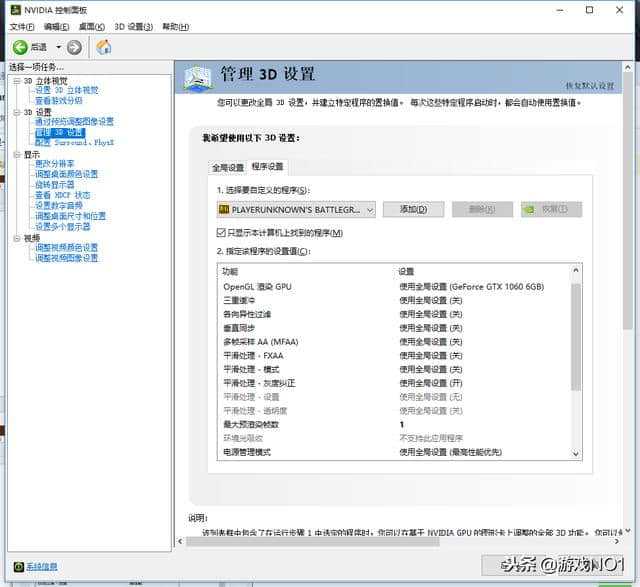Open 通过预览调整图像设置 task
This screenshot has height=587, width=640.
click(74, 122)
